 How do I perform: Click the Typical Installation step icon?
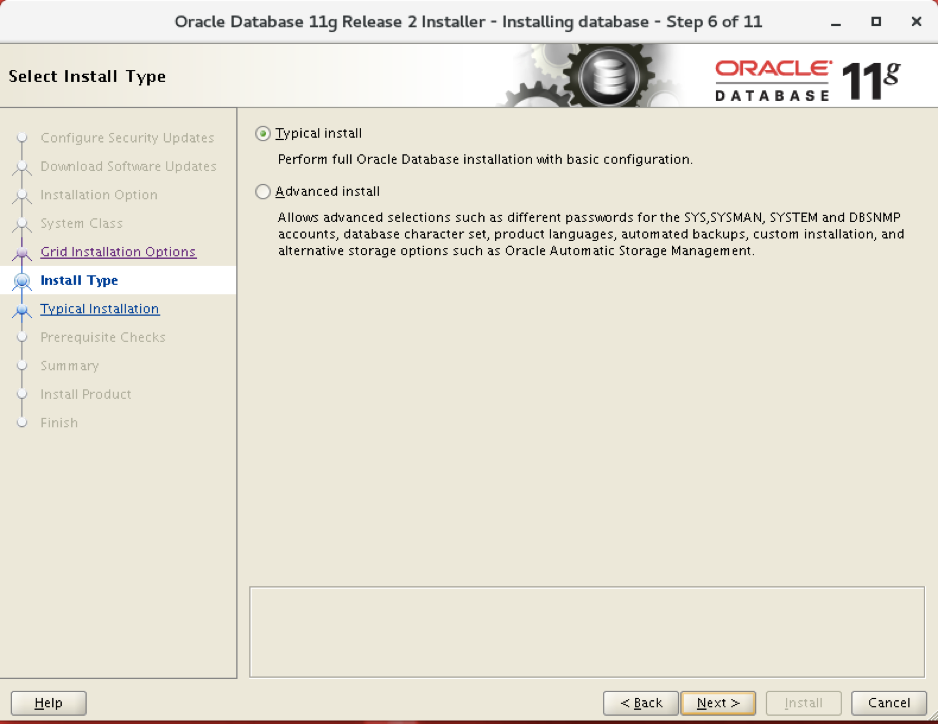click(22, 309)
